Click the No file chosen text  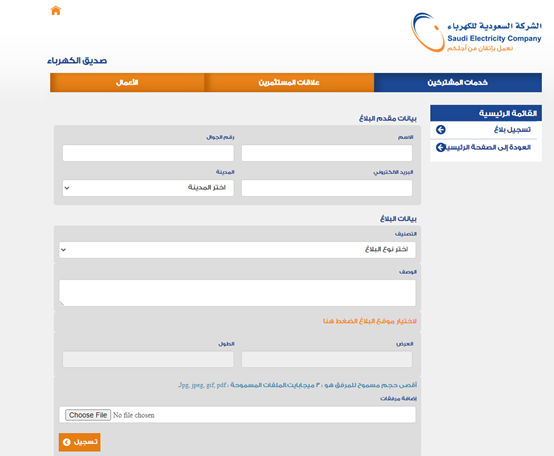134,415
